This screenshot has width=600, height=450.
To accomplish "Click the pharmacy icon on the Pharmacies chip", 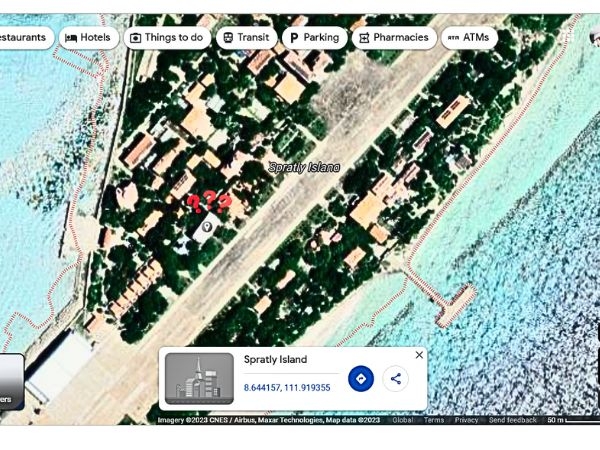I will [x=364, y=38].
